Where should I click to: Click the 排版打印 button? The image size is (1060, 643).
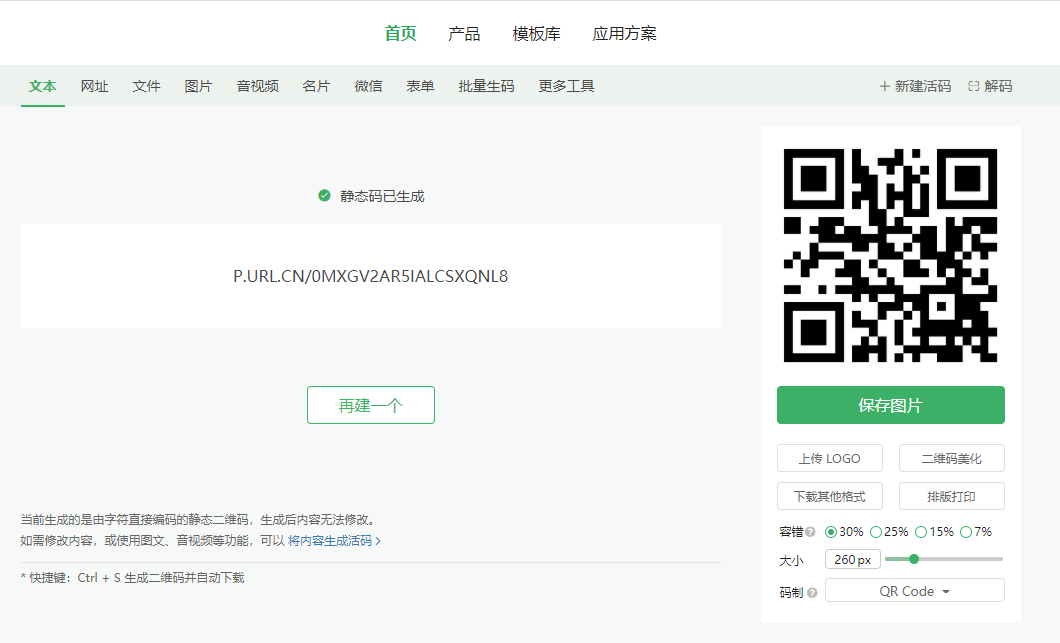(x=951, y=496)
